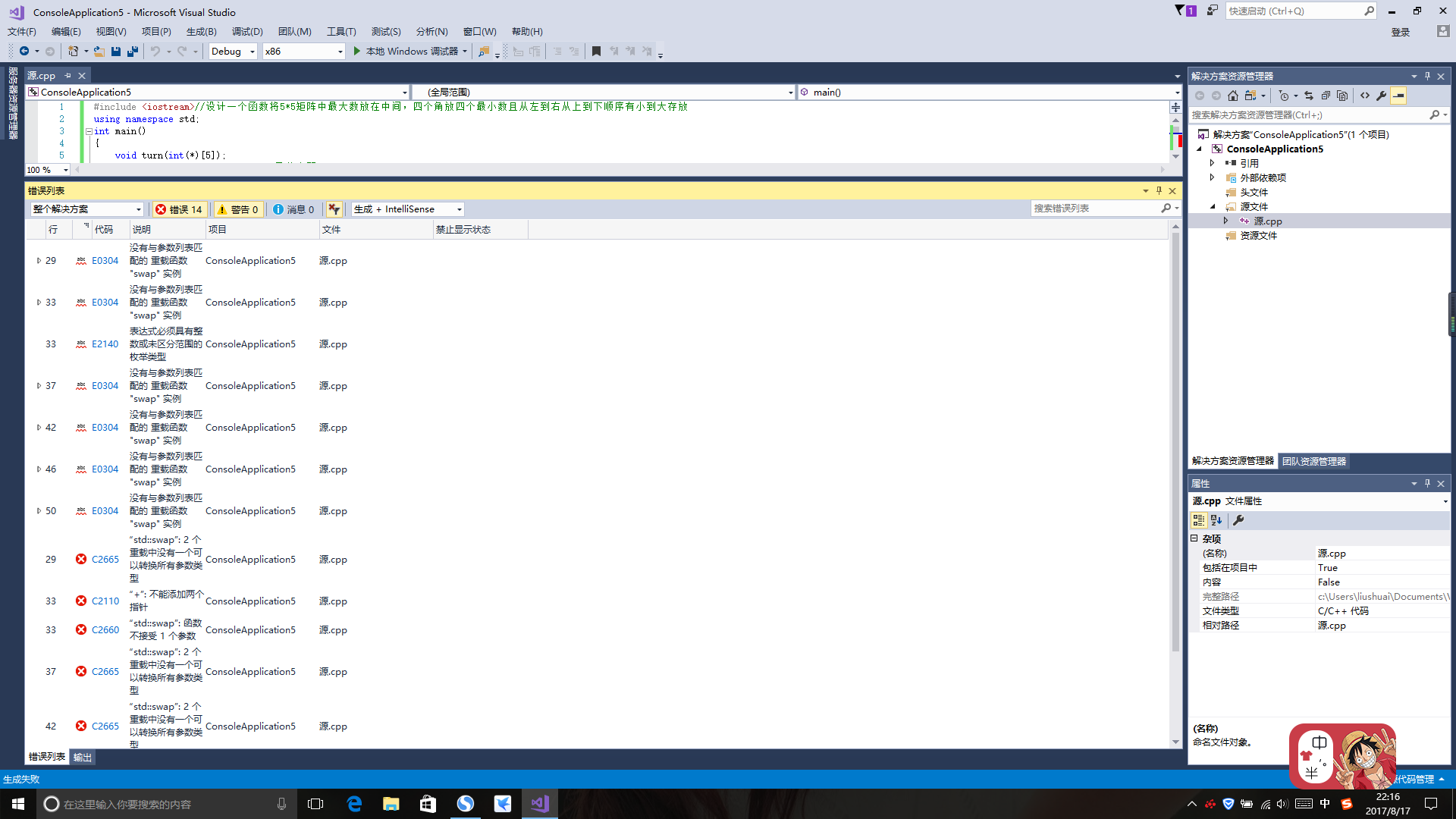Toggle the 警告 0 warnings filter
Viewport: 1456px width, 819px height.
[238, 209]
